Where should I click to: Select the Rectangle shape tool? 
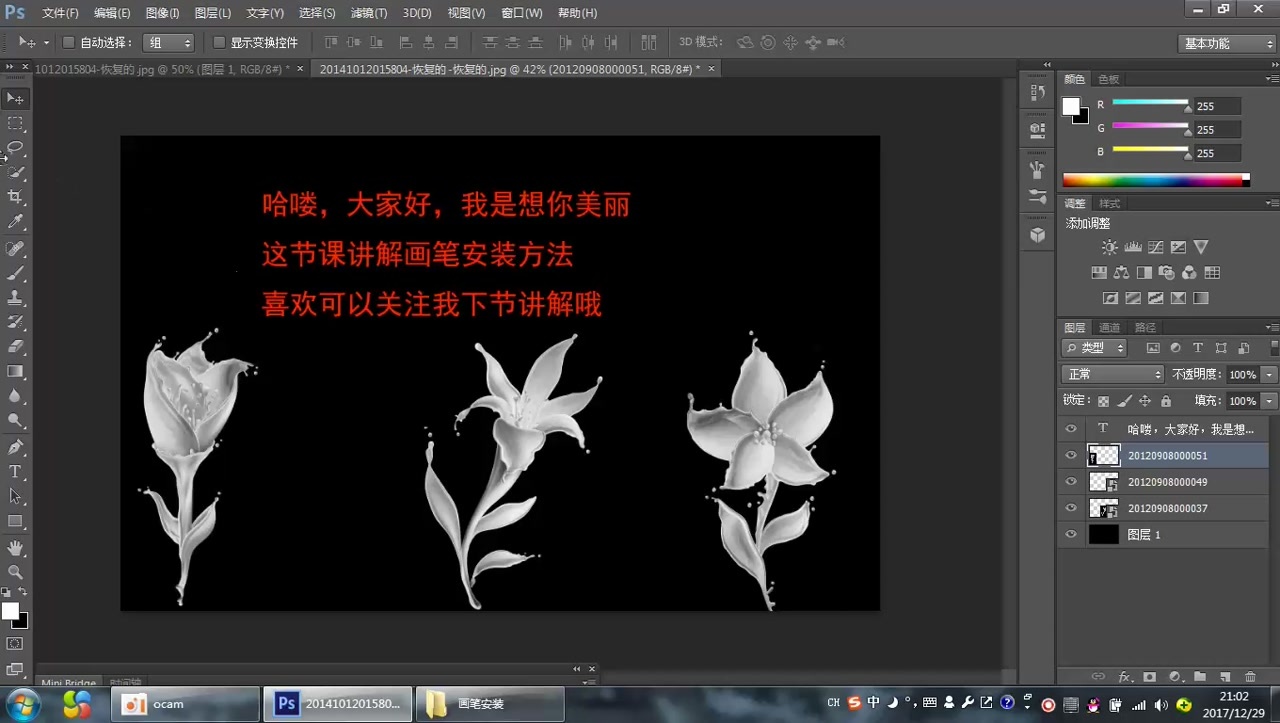[x=15, y=522]
